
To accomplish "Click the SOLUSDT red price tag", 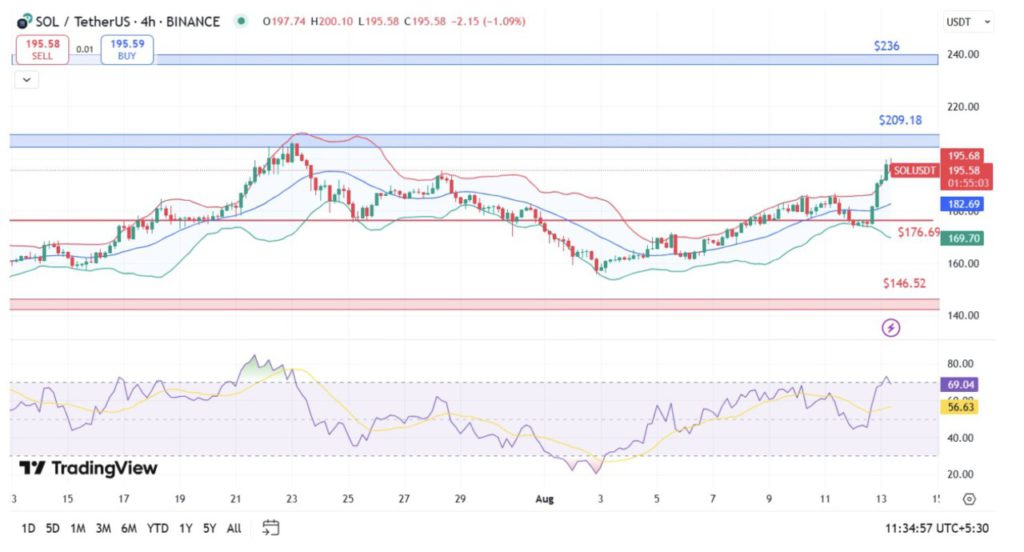I will (914, 170).
